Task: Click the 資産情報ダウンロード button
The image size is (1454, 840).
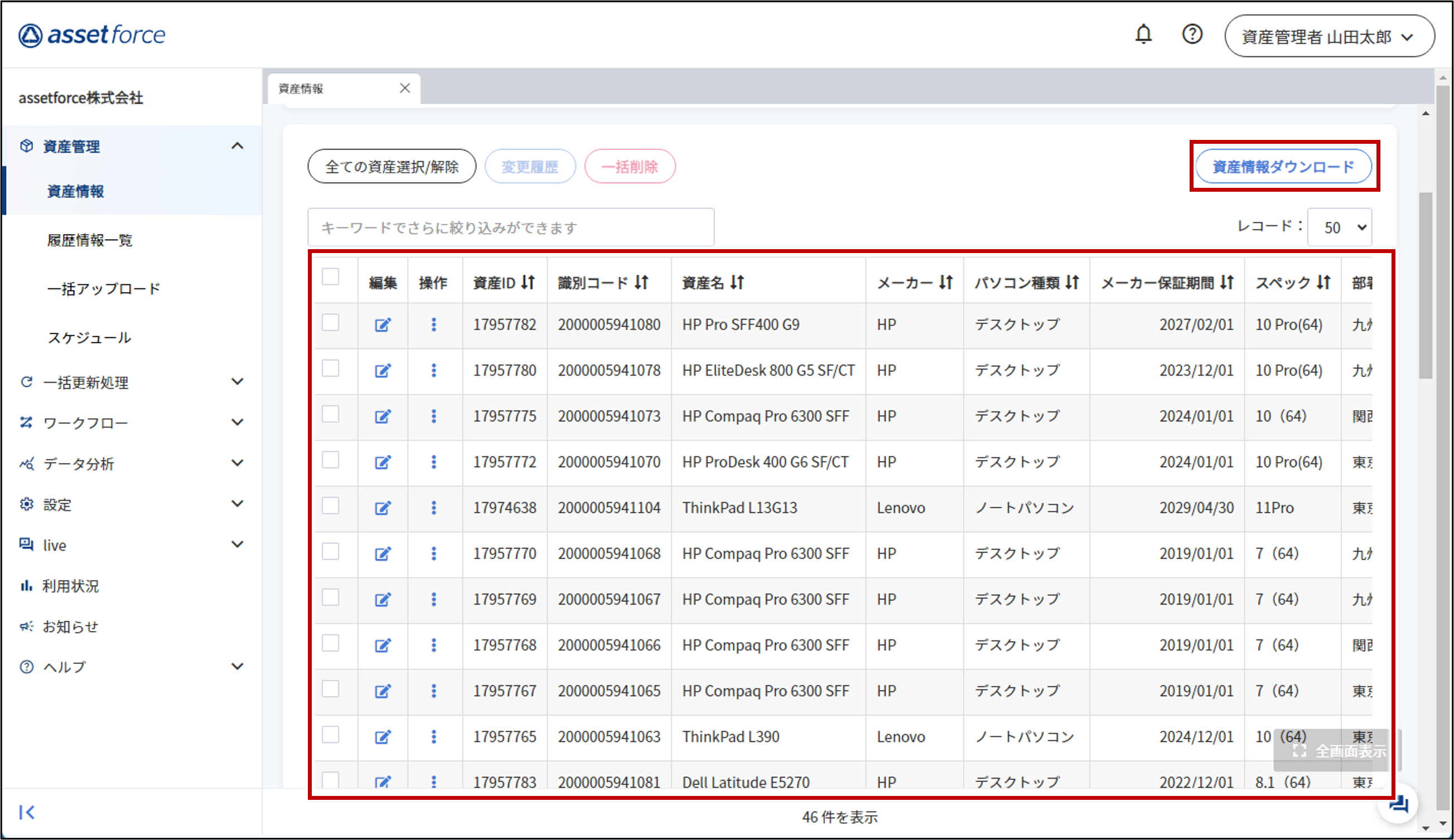Action: click(1284, 167)
